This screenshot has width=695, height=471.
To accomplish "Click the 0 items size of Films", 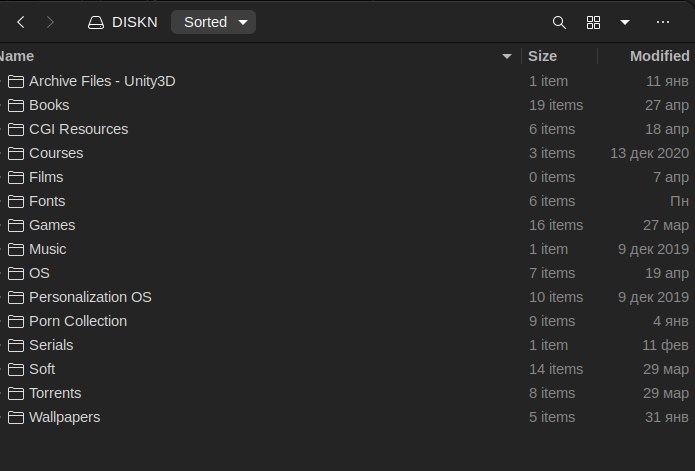I will 552,177.
